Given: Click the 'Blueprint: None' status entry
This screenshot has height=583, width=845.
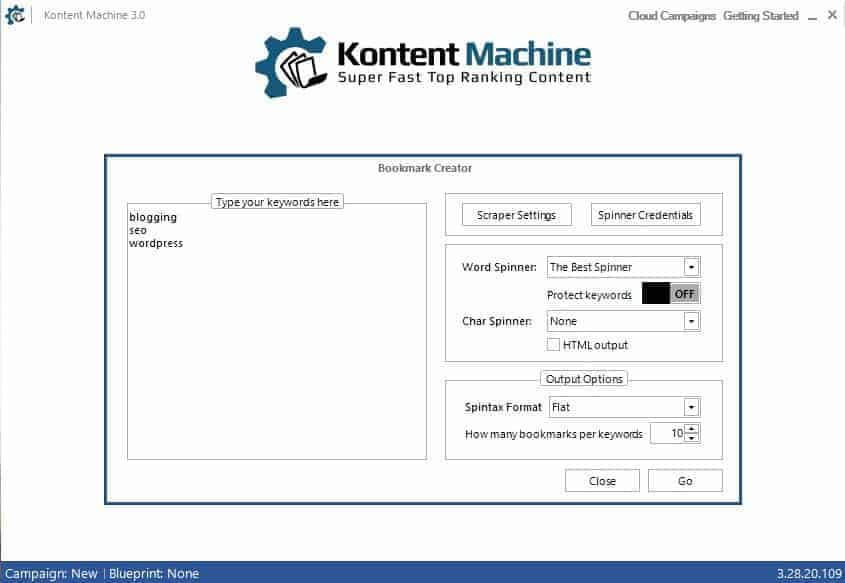Looking at the screenshot, I should (x=154, y=574).
